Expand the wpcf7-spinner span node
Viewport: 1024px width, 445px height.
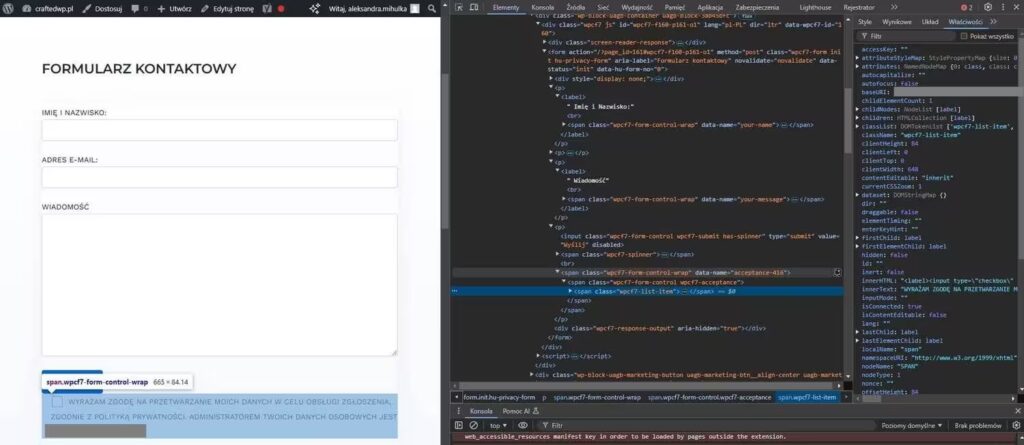tap(558, 254)
